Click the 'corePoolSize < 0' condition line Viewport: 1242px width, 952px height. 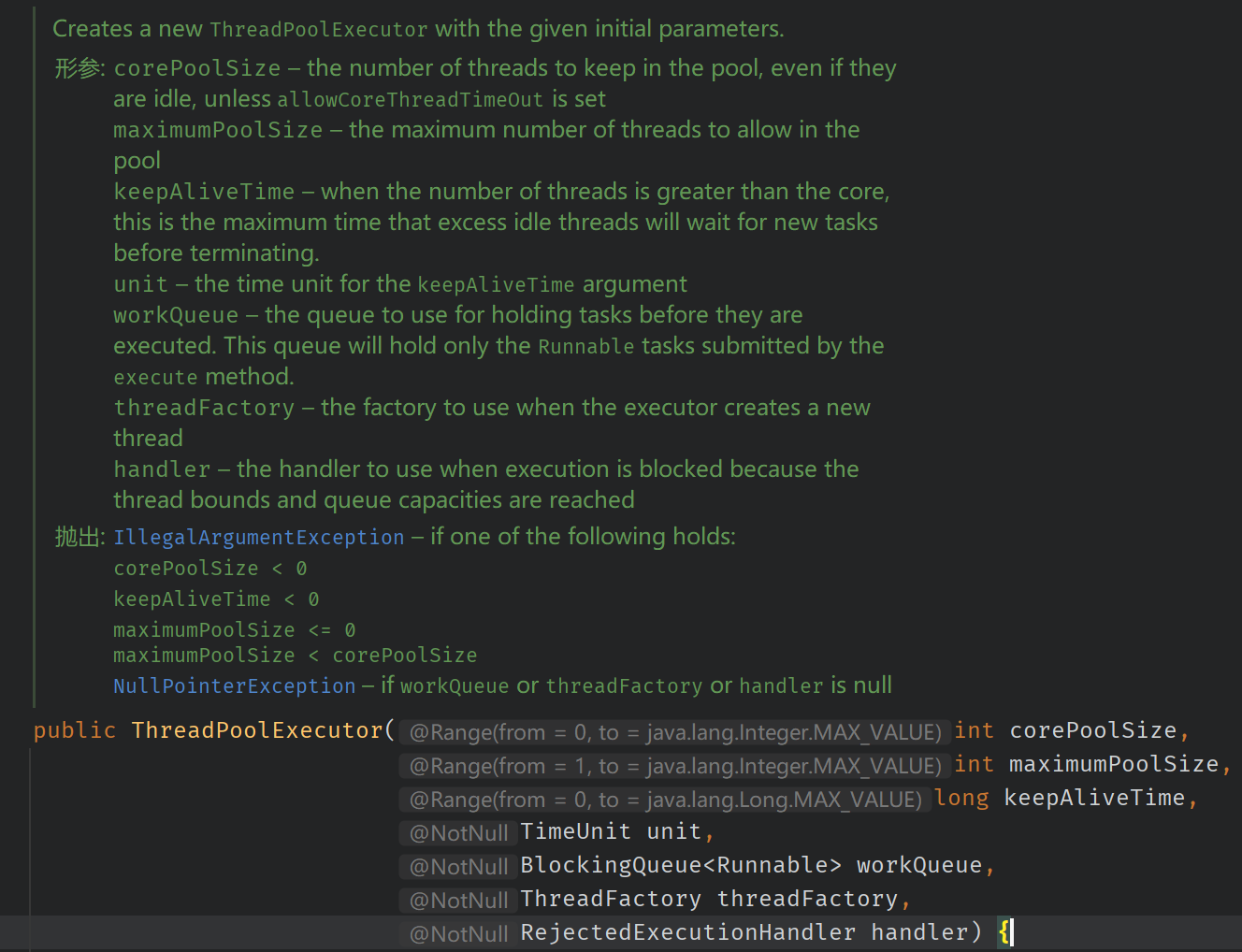(210, 569)
